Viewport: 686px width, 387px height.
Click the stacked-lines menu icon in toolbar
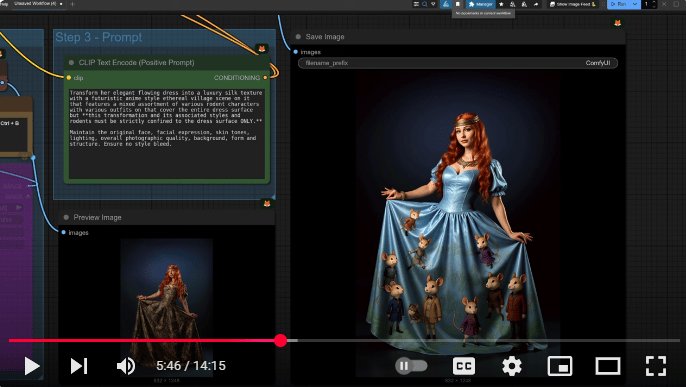(x=416, y=4)
